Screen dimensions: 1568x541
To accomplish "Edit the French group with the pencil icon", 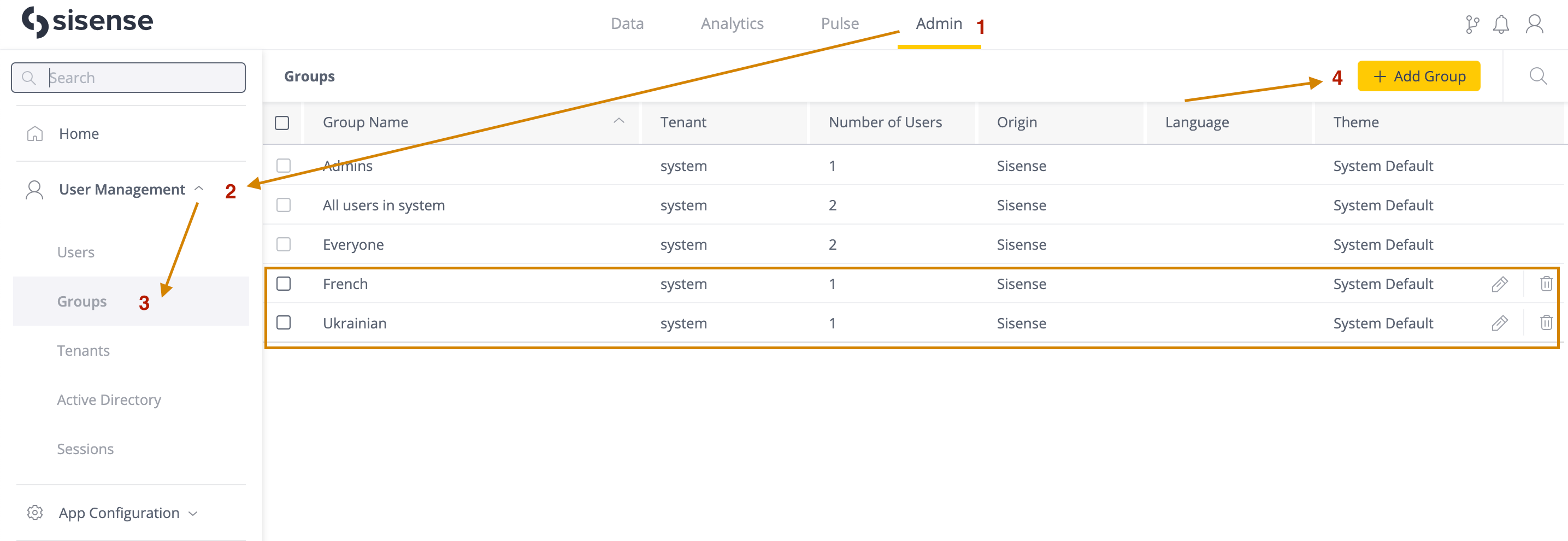I will point(1501,284).
